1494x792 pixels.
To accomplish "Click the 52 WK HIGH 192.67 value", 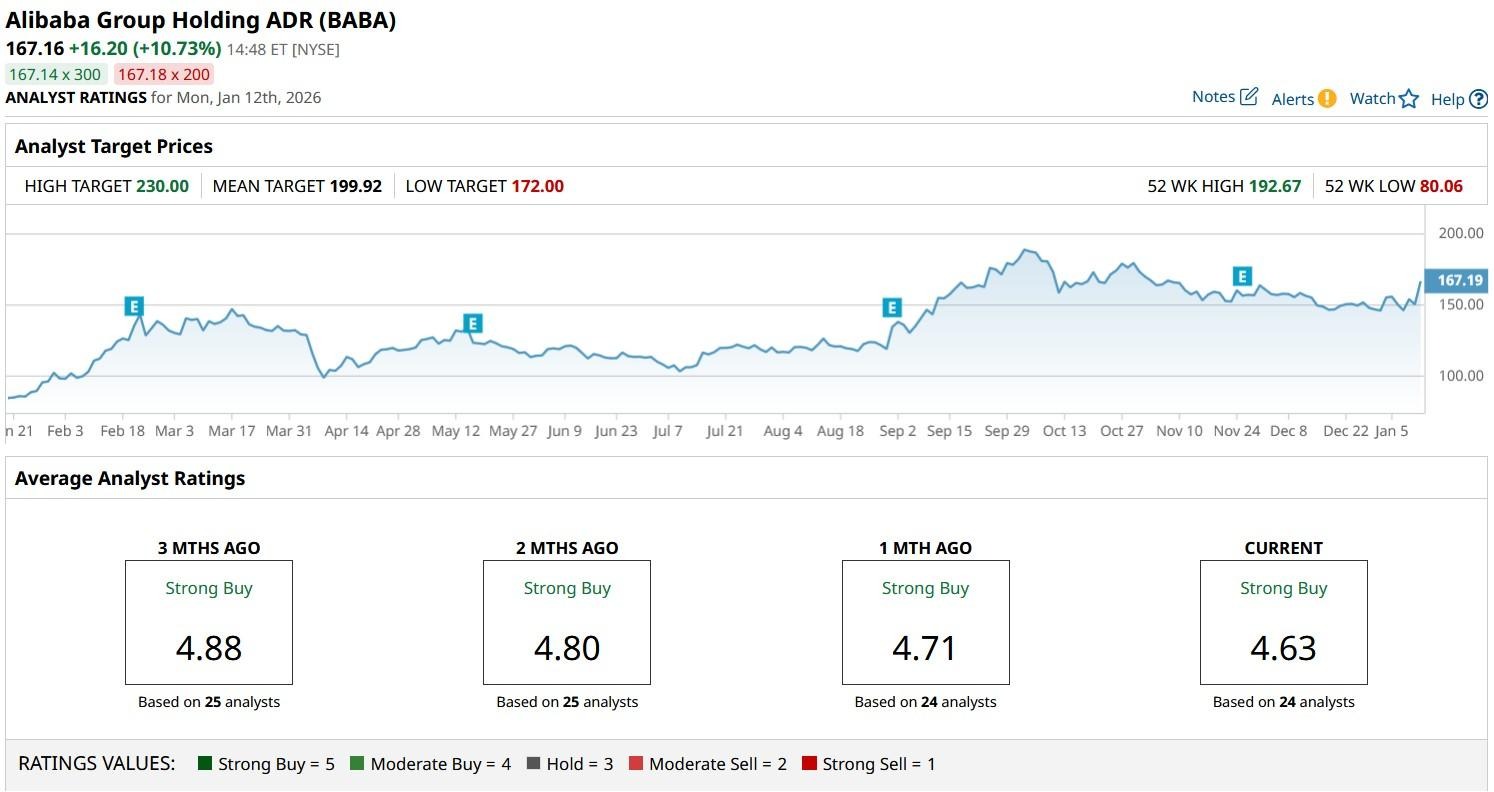I will point(1273,186).
